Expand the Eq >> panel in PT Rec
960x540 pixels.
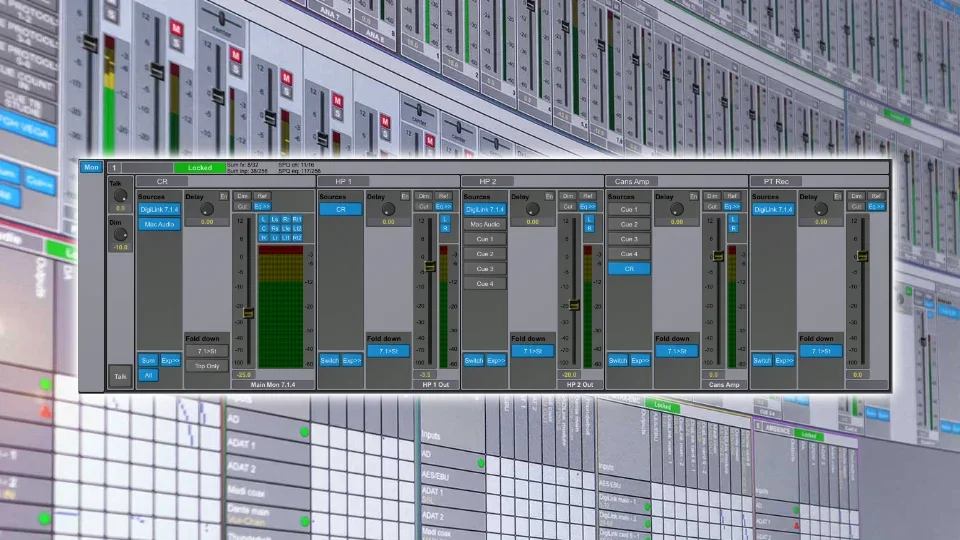pos(876,206)
